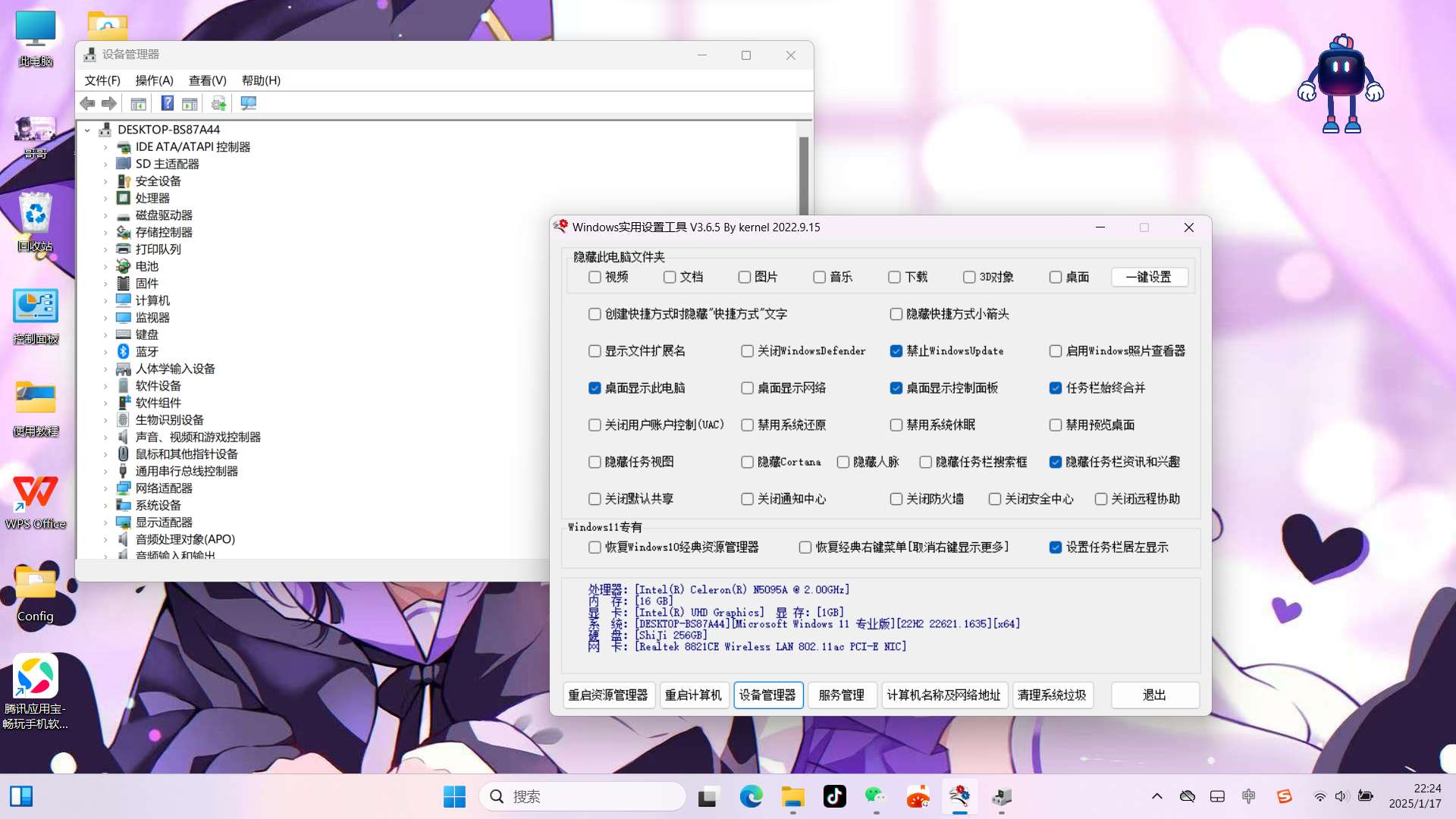This screenshot has height=819, width=1456.
Task: Open the WPS Office desktop icon
Action: (x=36, y=502)
